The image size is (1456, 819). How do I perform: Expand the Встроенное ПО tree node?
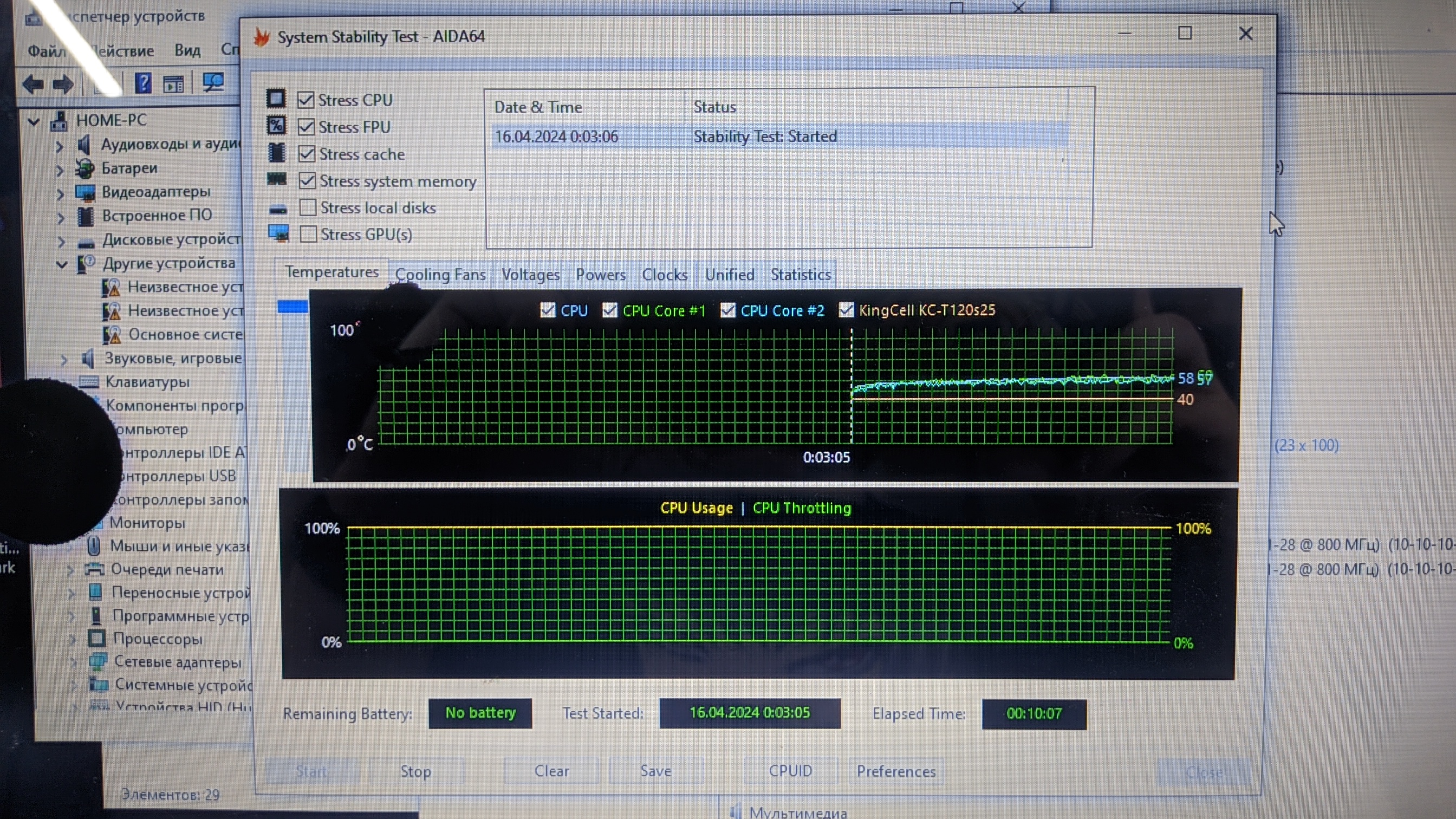pos(61,218)
